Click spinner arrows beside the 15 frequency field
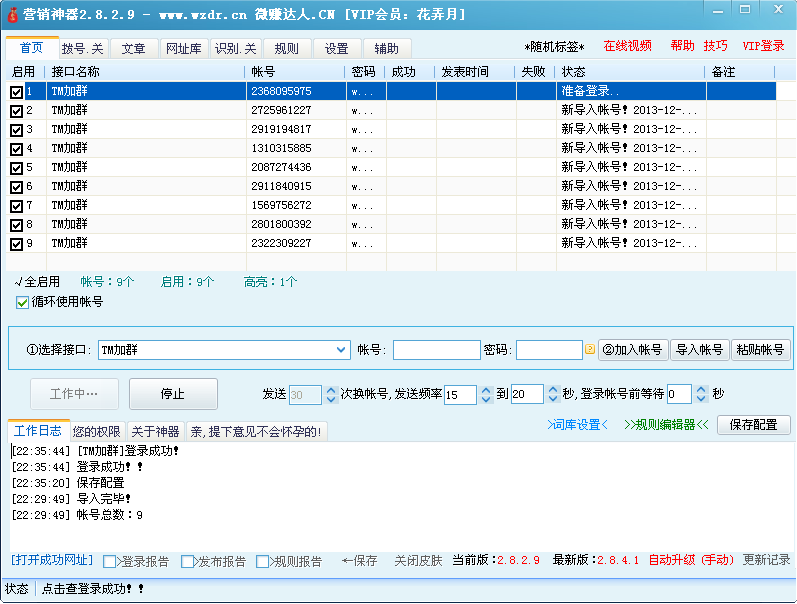 point(486,395)
